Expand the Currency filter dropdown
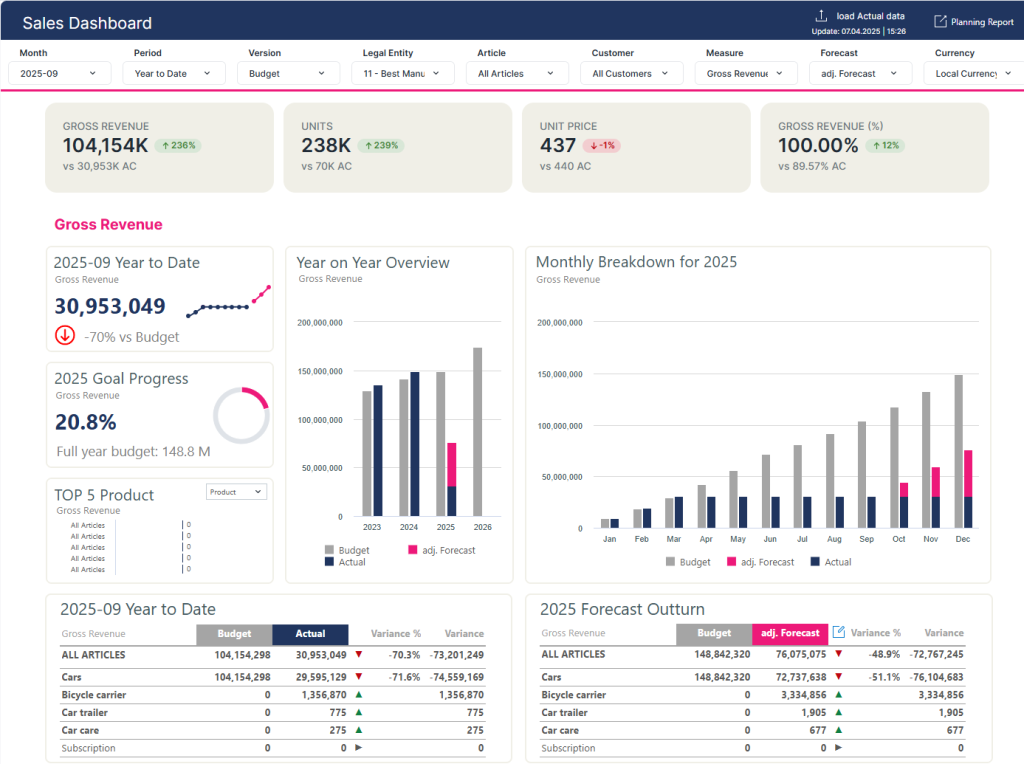This screenshot has height=764, width=1024. tap(973, 73)
